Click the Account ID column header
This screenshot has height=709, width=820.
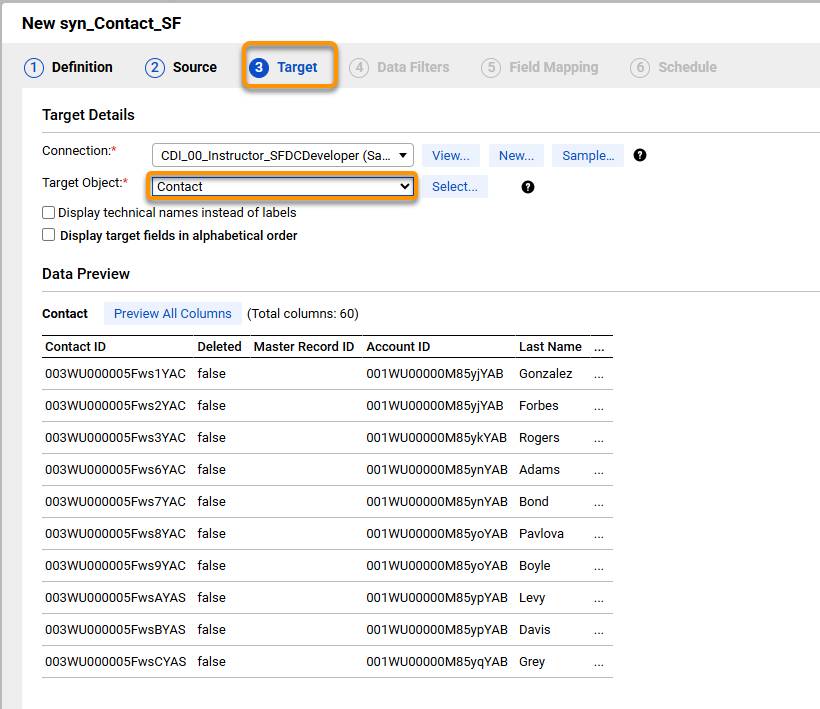tap(398, 347)
